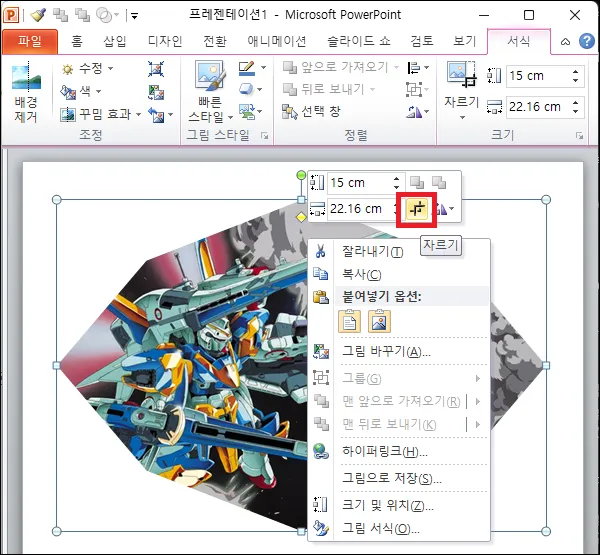Choose 복사(C) copy from context menu
The image size is (600, 555).
(x=399, y=274)
